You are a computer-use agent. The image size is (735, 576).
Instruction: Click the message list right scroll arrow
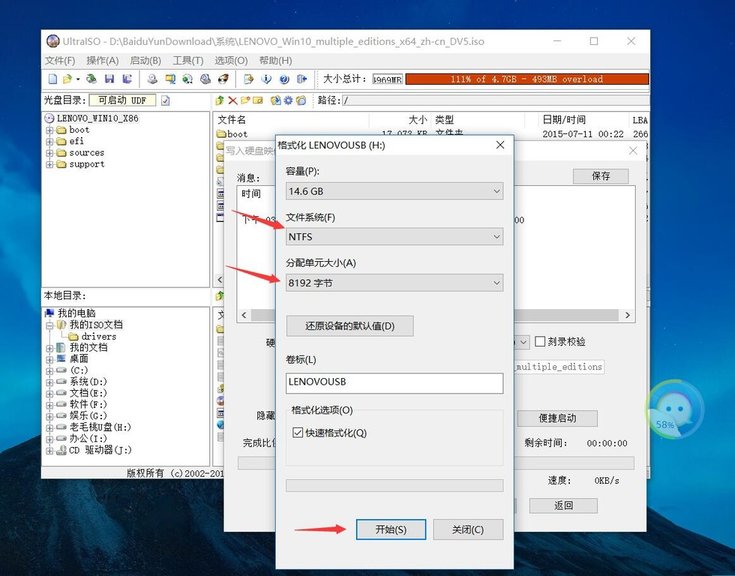point(627,315)
